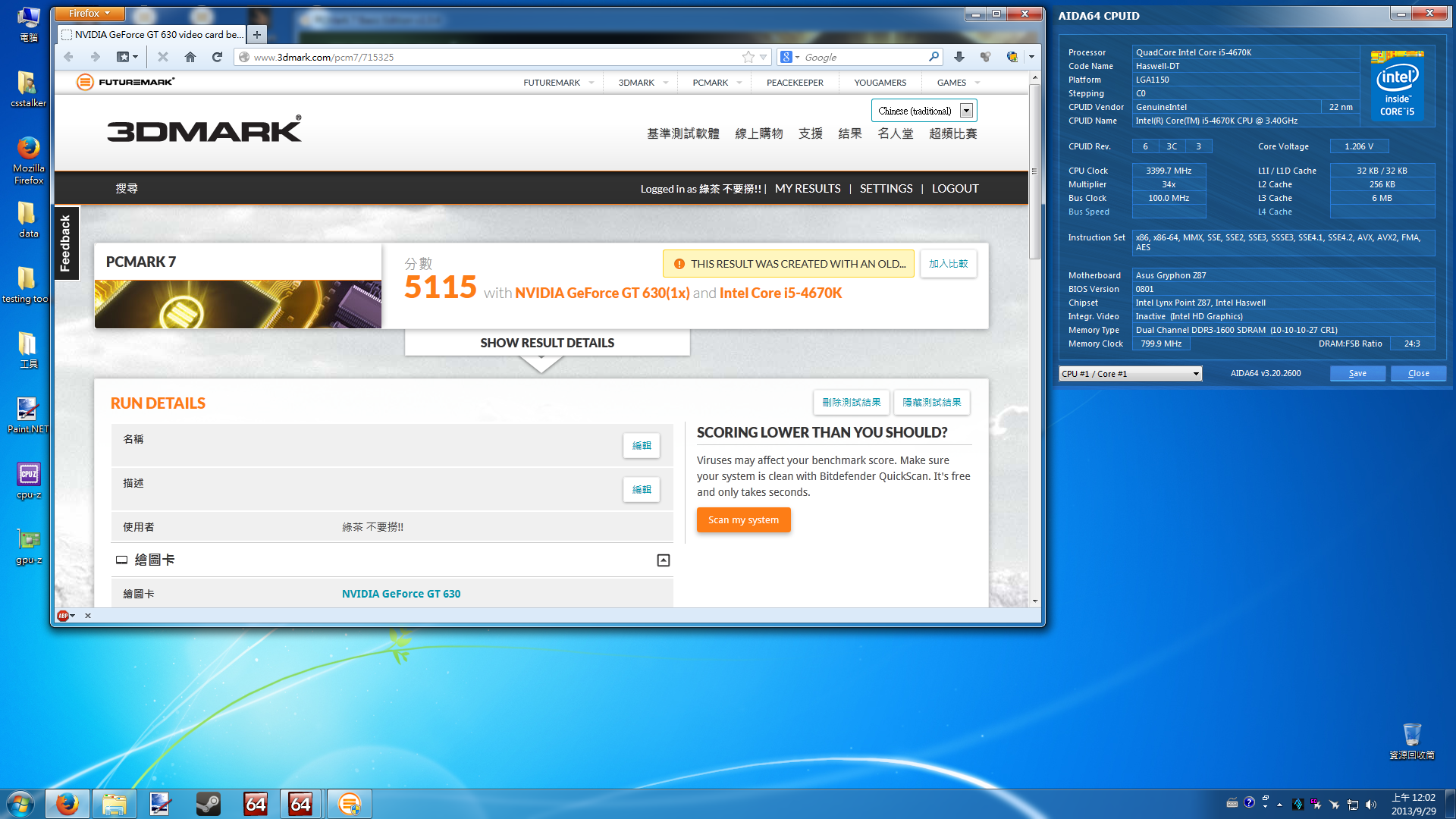Click the page vertical scrollbar thumb
Screen dimensions: 1456x819
click(1034, 171)
